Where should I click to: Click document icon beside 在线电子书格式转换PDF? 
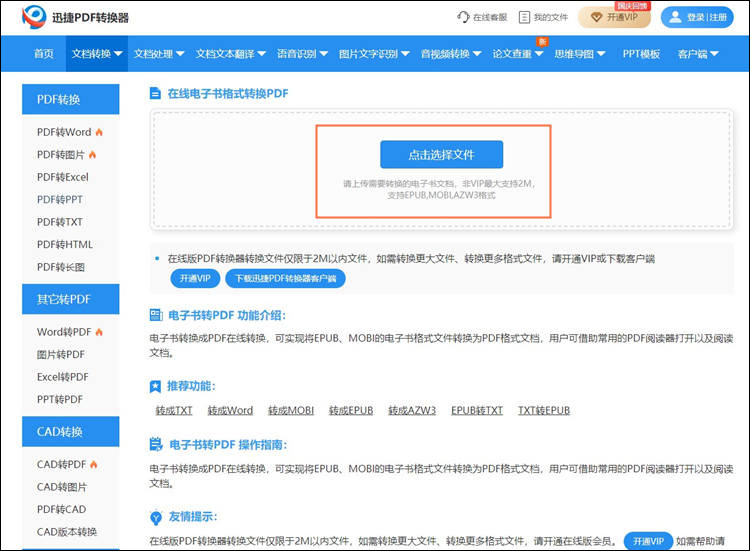(155, 93)
